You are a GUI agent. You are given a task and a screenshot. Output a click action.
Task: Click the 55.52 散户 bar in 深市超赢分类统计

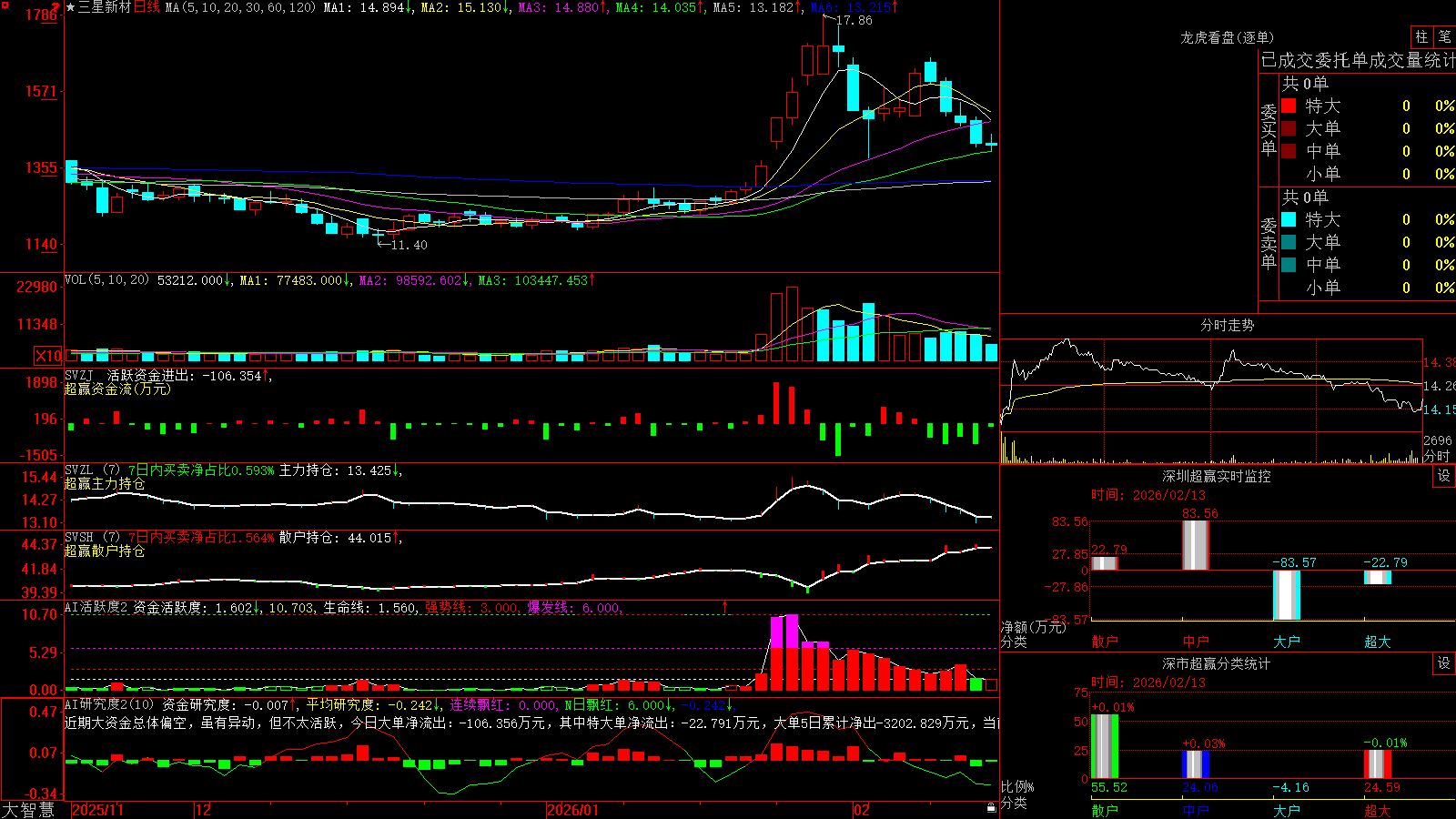(1105, 746)
